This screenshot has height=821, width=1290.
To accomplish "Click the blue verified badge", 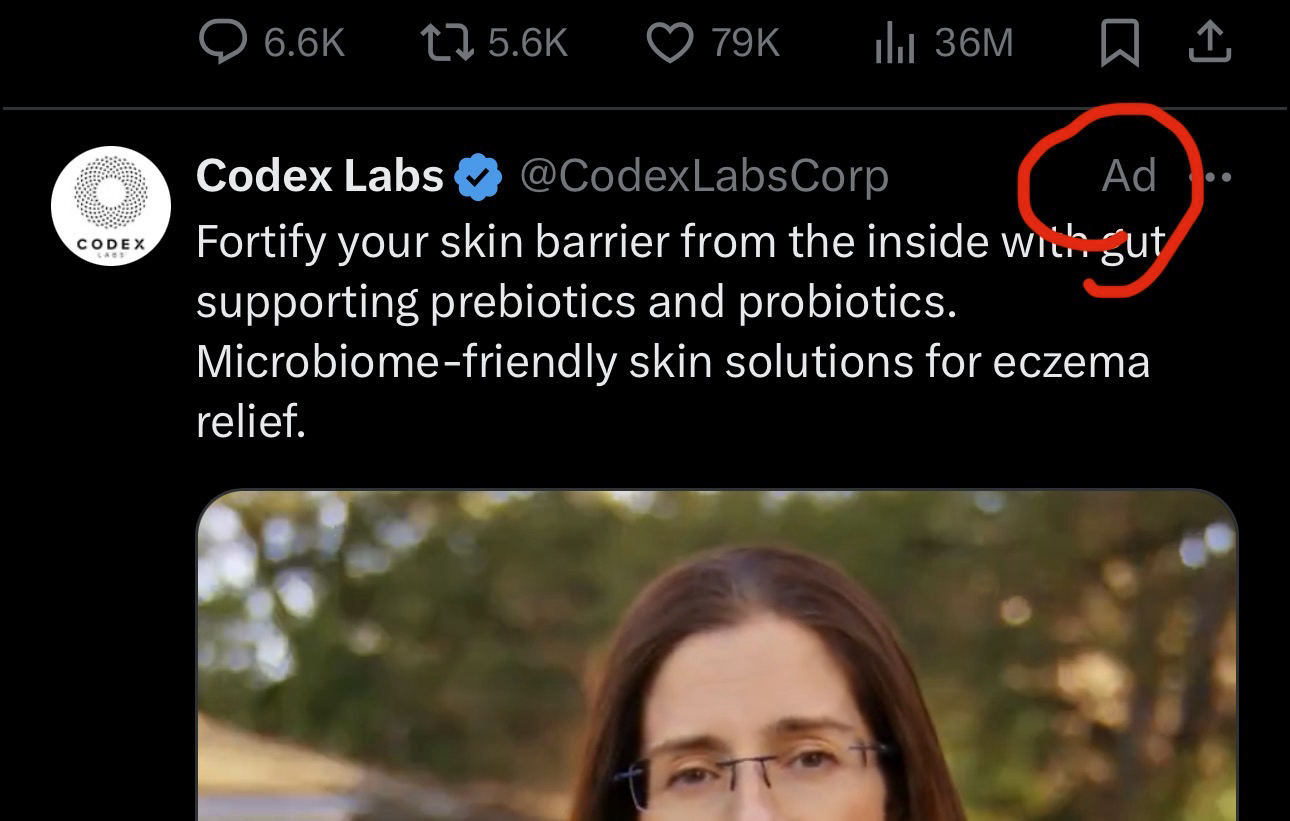I will (x=479, y=177).
